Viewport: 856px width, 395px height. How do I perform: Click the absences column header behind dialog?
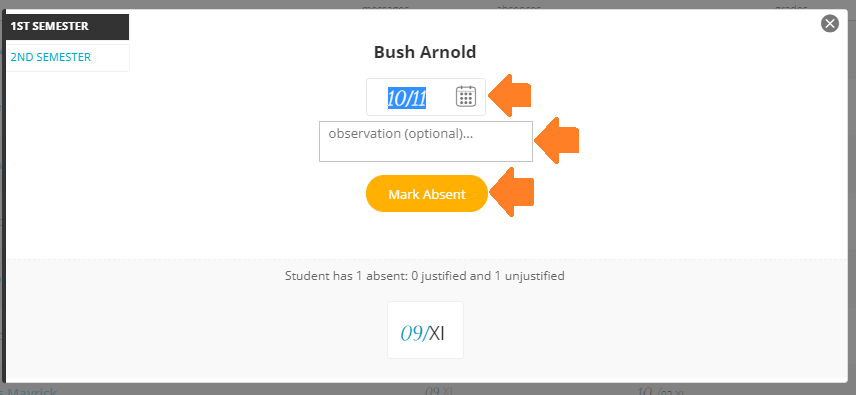click(x=519, y=7)
